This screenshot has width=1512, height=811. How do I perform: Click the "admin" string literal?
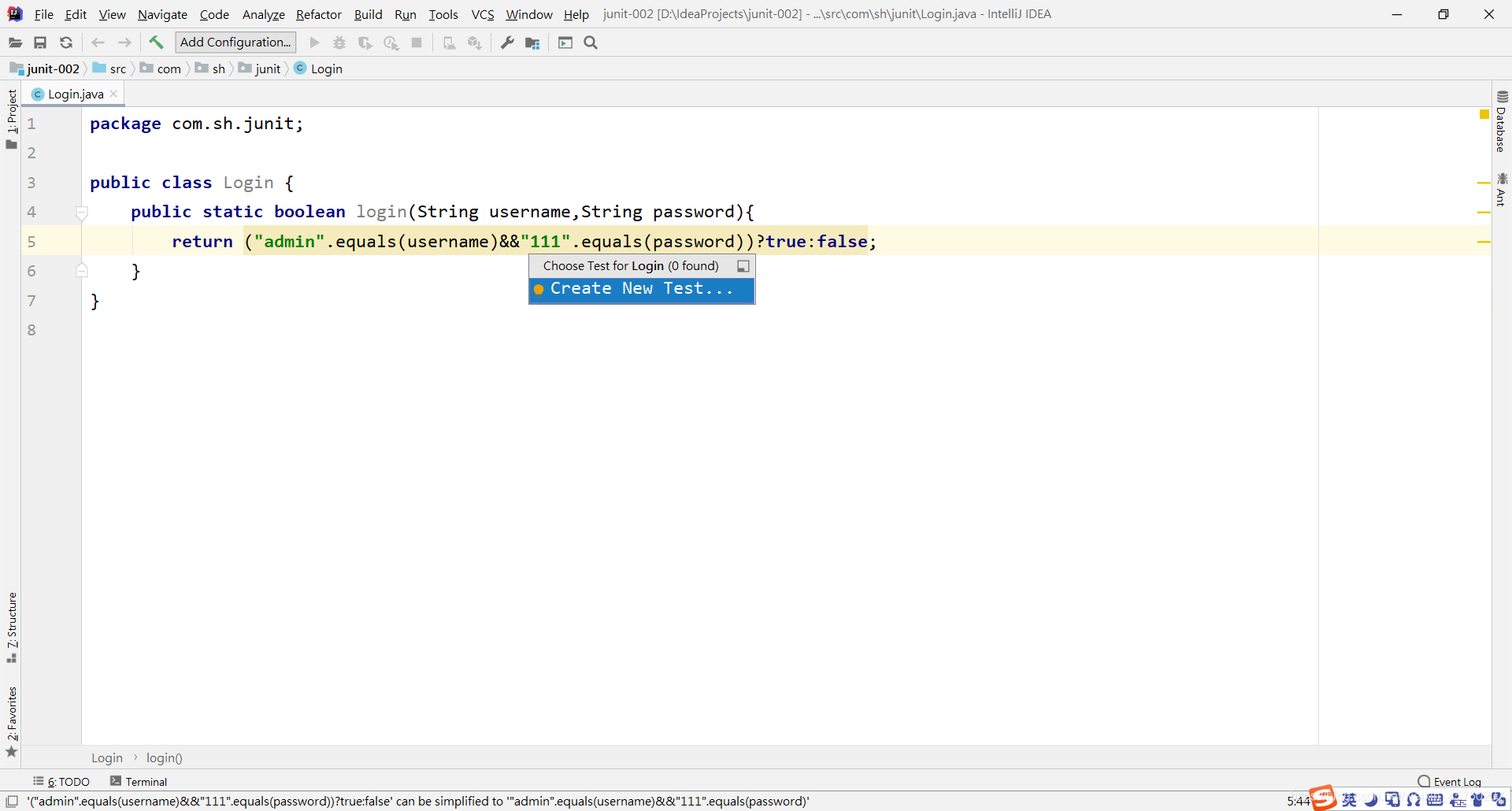point(289,242)
